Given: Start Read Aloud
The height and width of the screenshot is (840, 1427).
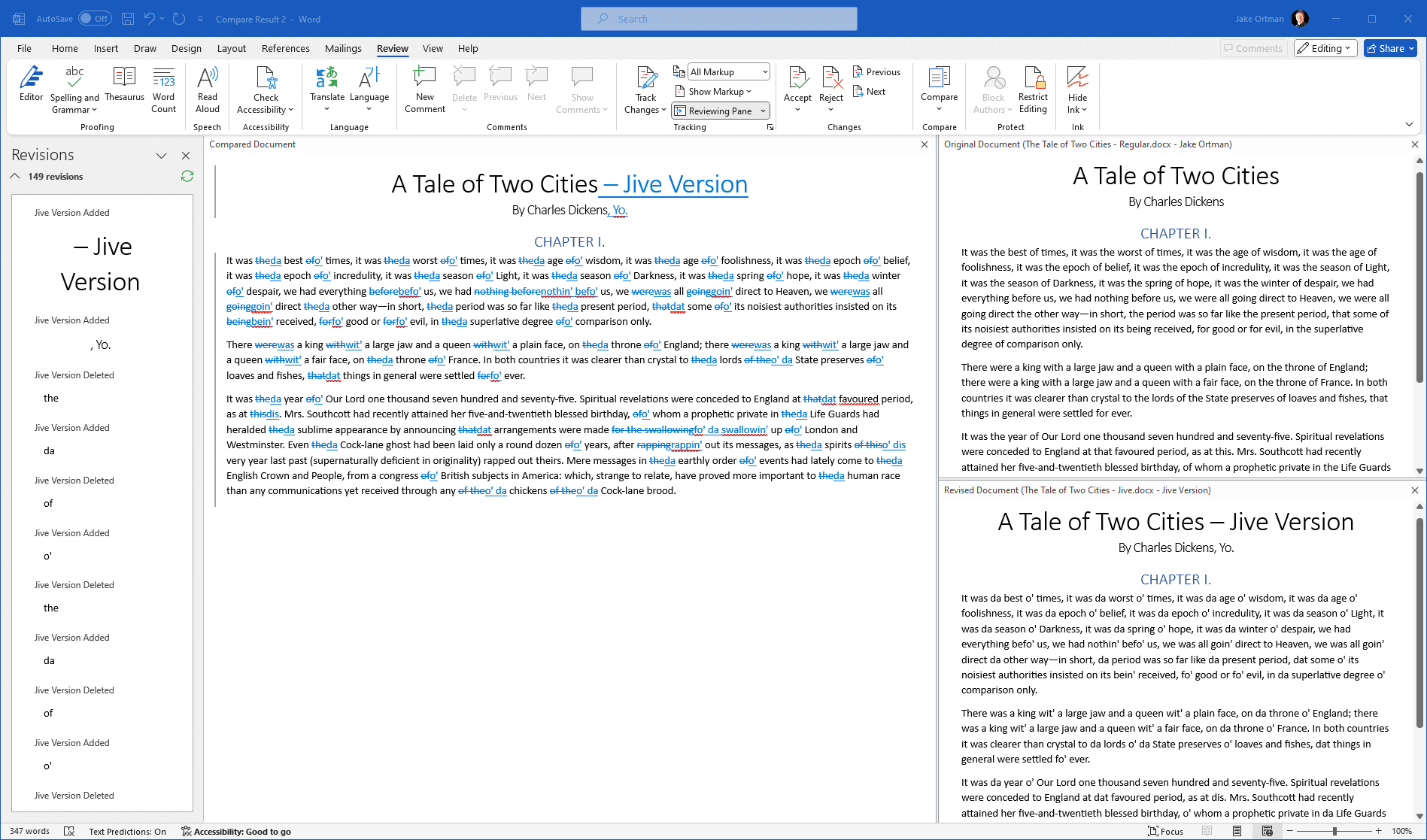Looking at the screenshot, I should pos(208,90).
